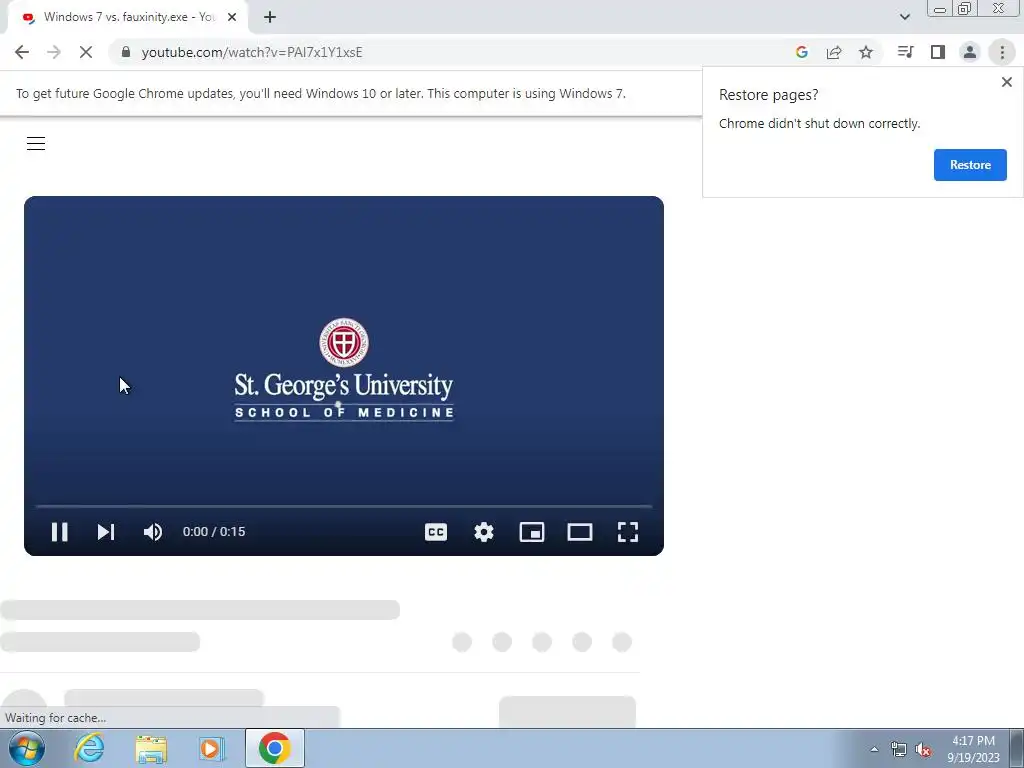1024x768 pixels.
Task: Click Show desktop button at taskbar end
Action: coord(1017,748)
